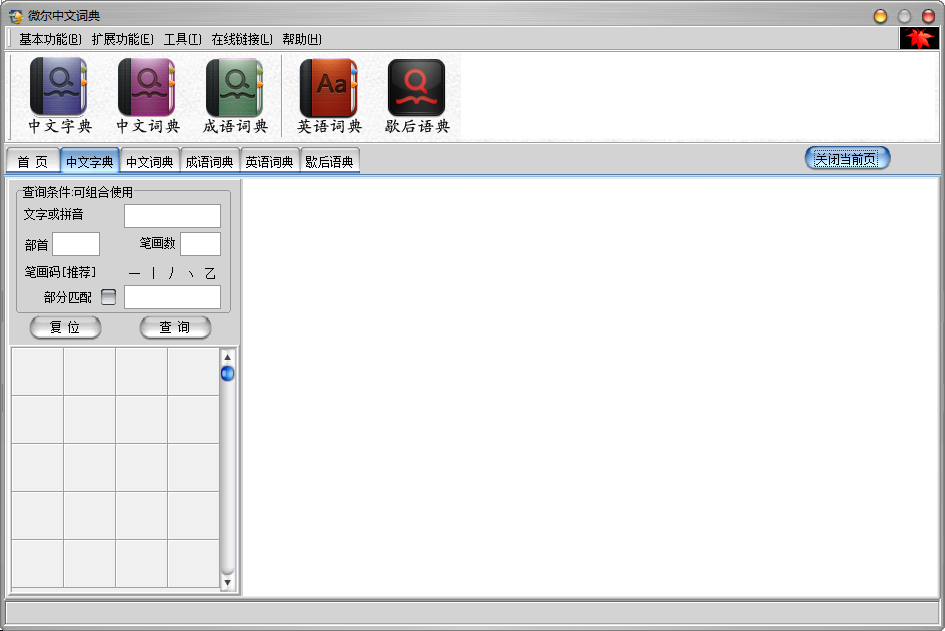Switch to the 首页 tab
The height and width of the screenshot is (631, 945).
pos(32,162)
